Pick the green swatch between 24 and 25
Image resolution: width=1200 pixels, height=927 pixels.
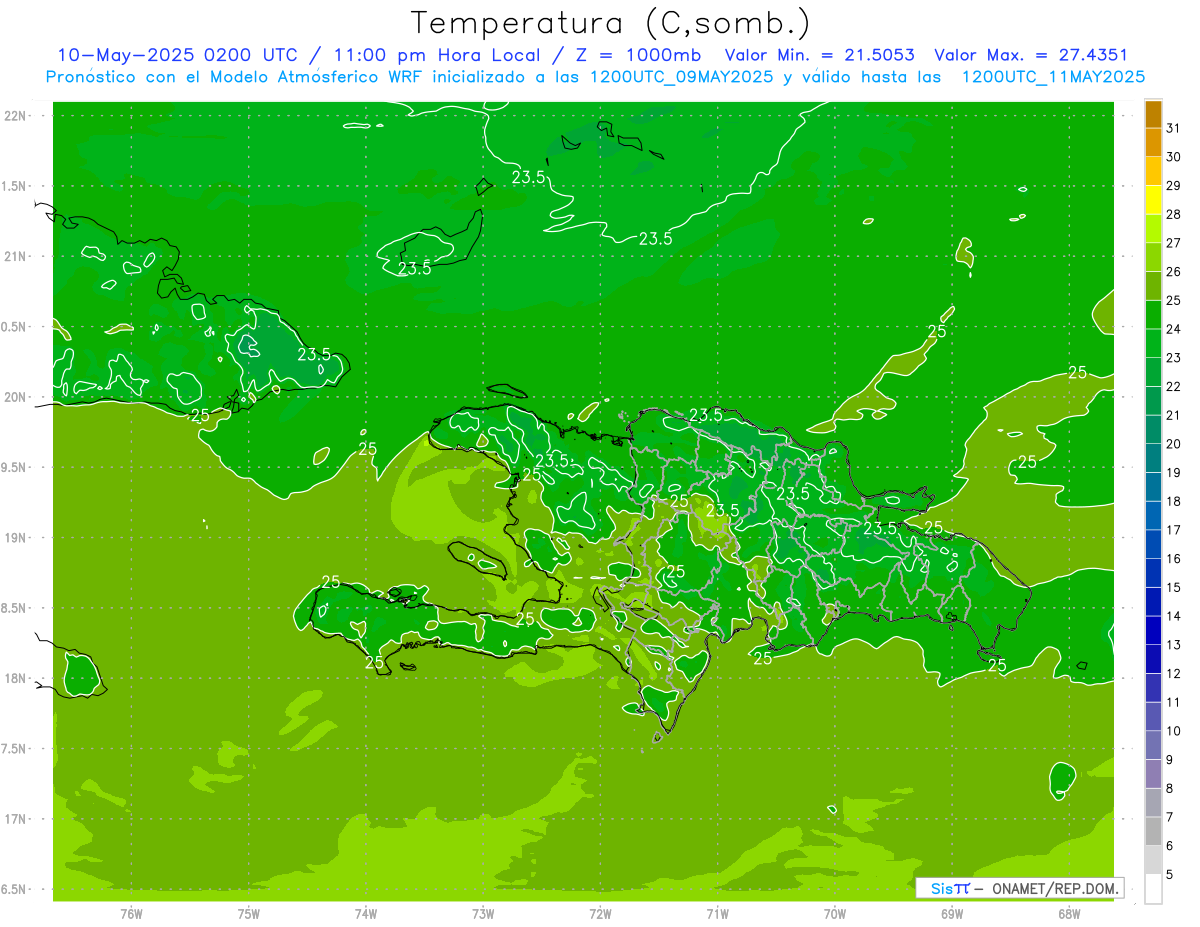pyautogui.click(x=1153, y=315)
